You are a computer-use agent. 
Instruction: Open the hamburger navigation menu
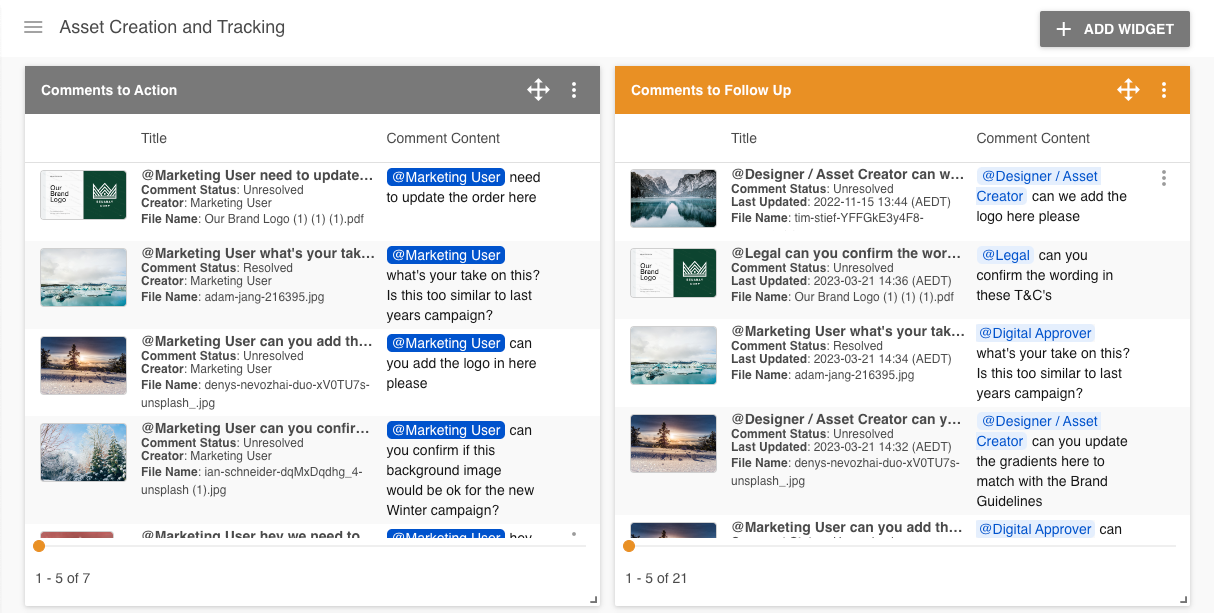point(33,28)
